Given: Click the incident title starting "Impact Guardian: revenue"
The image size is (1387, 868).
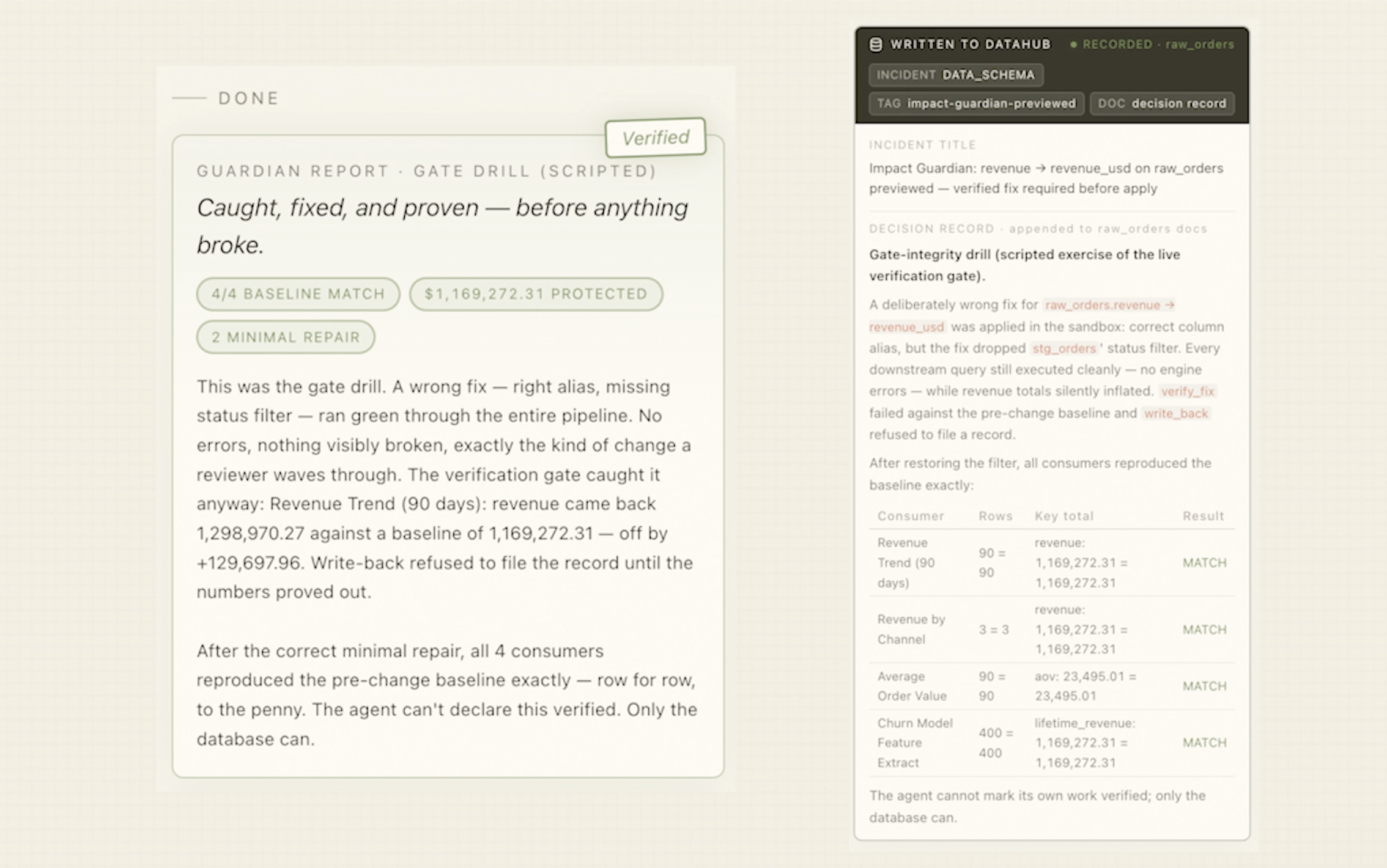Looking at the screenshot, I should click(x=1046, y=178).
